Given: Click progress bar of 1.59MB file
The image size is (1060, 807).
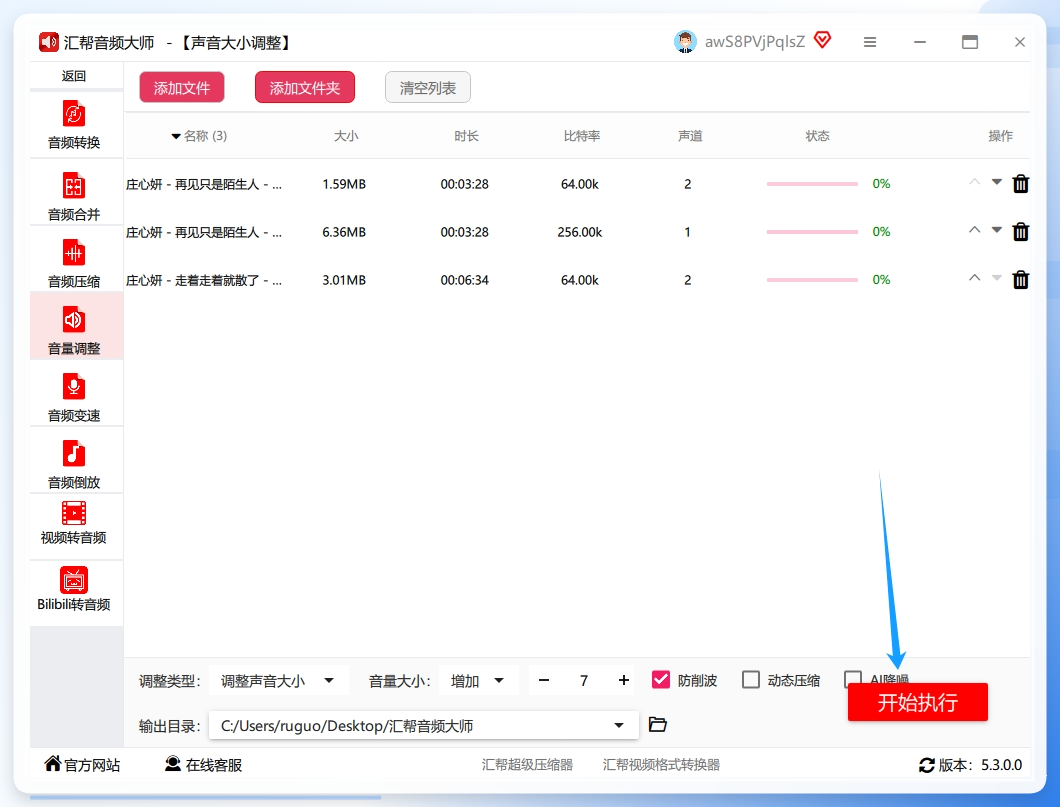Looking at the screenshot, I should click(812, 184).
